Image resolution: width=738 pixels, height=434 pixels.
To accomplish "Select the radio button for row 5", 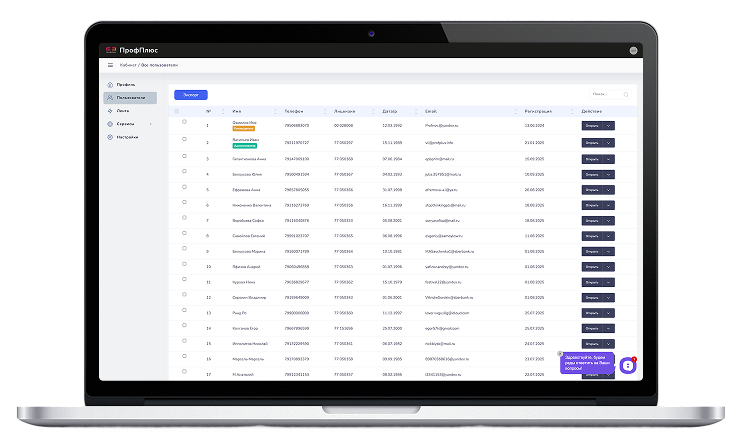I will [x=184, y=188].
